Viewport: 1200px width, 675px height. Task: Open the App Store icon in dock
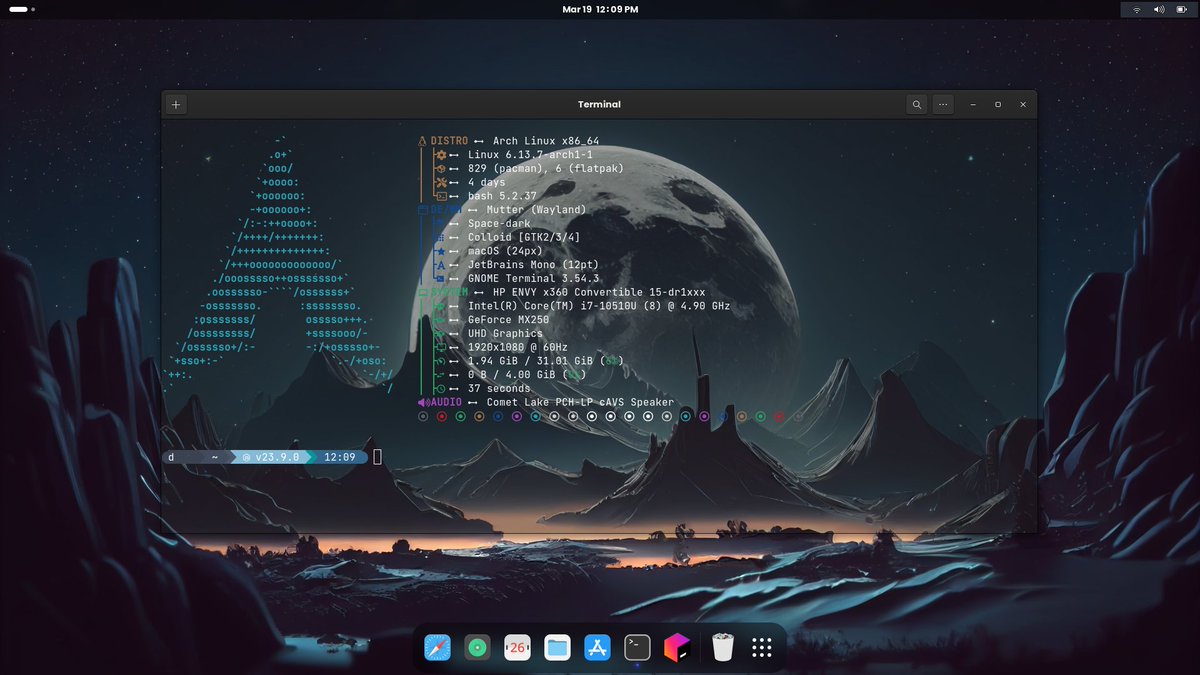click(597, 648)
